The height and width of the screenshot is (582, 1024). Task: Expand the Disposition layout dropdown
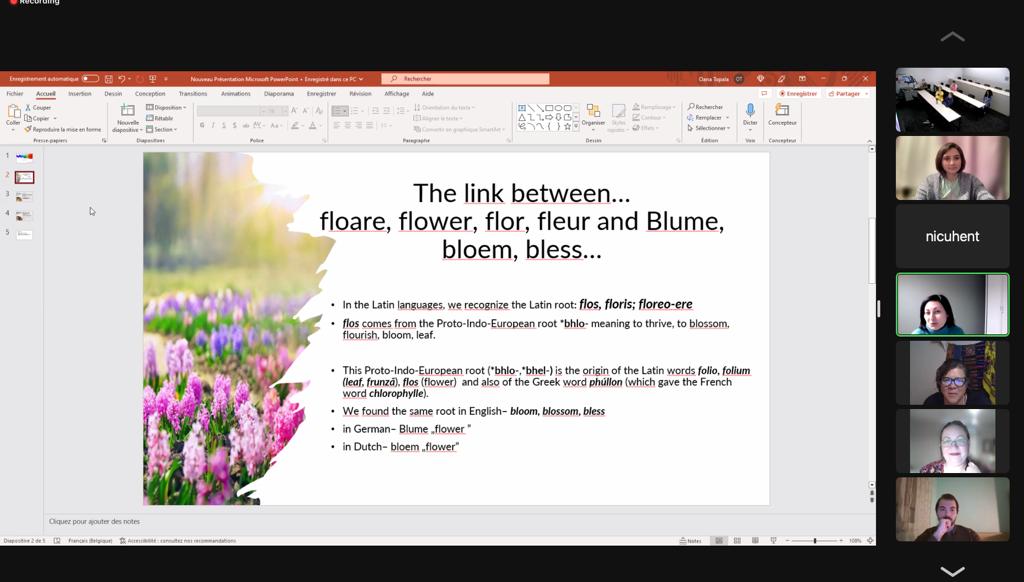pyautogui.click(x=166, y=107)
